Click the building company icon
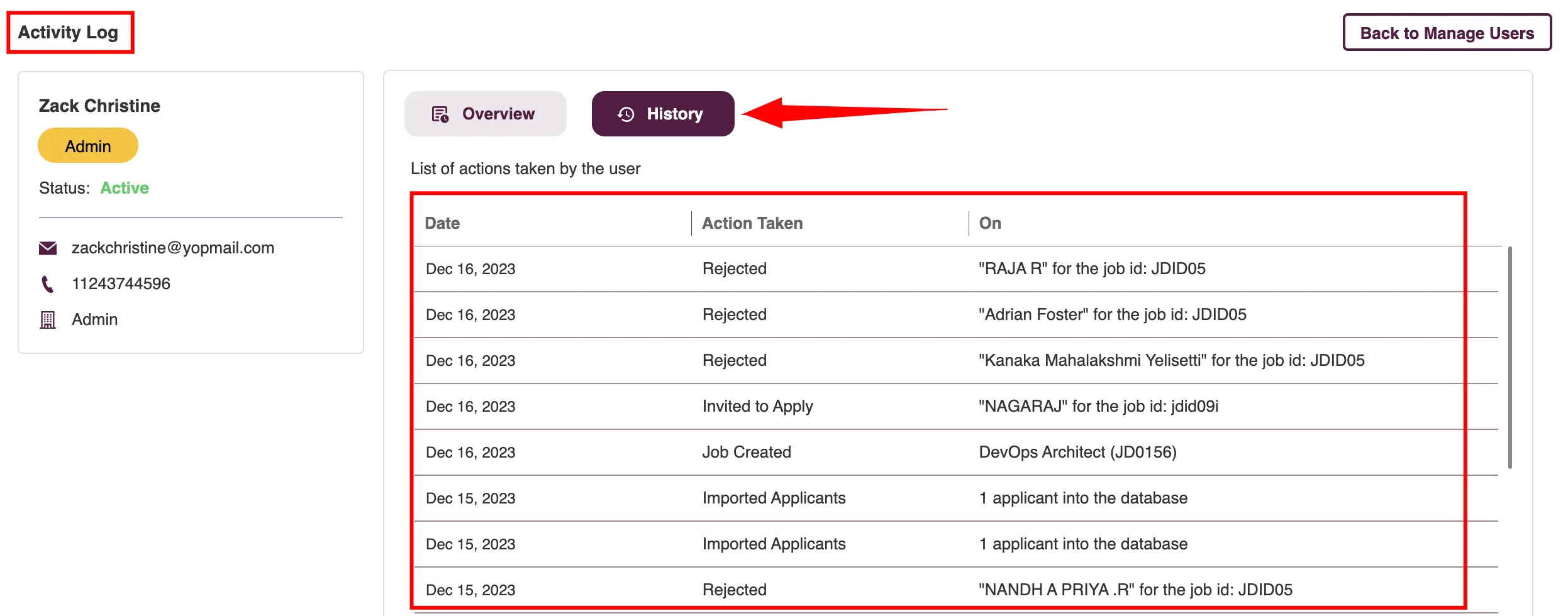1568x616 pixels. [48, 320]
